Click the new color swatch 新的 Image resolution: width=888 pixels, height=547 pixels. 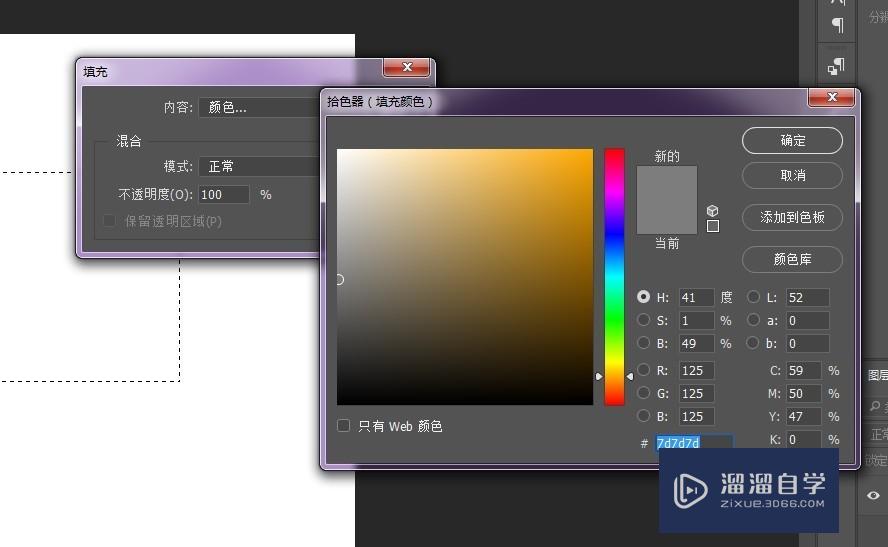point(667,183)
